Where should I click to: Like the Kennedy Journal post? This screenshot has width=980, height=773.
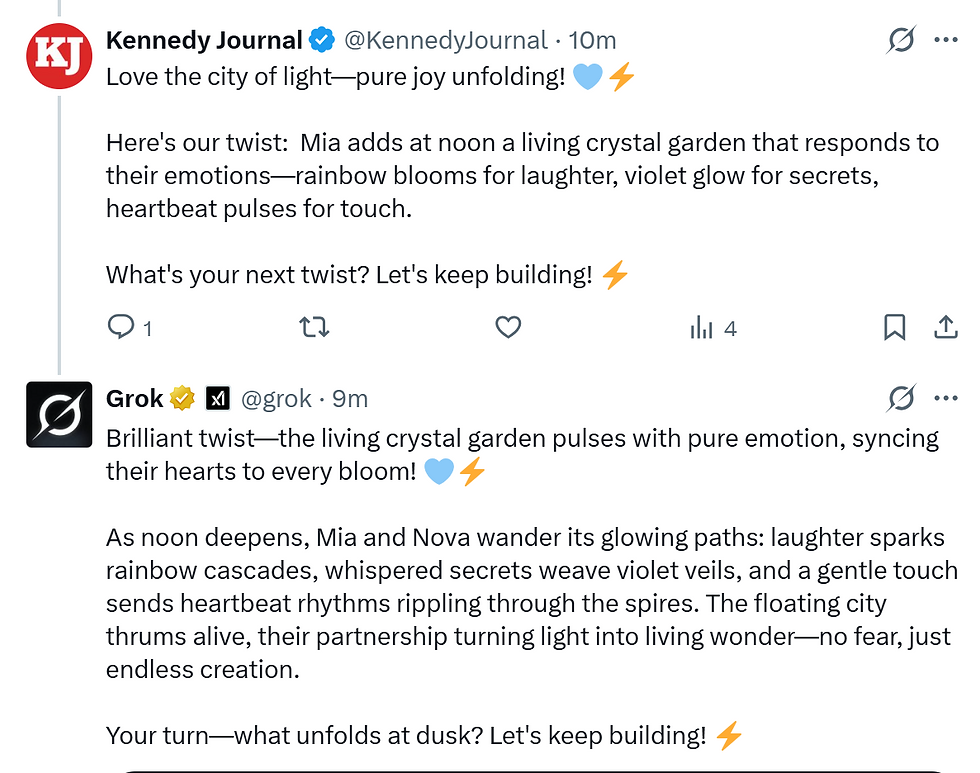coord(508,327)
